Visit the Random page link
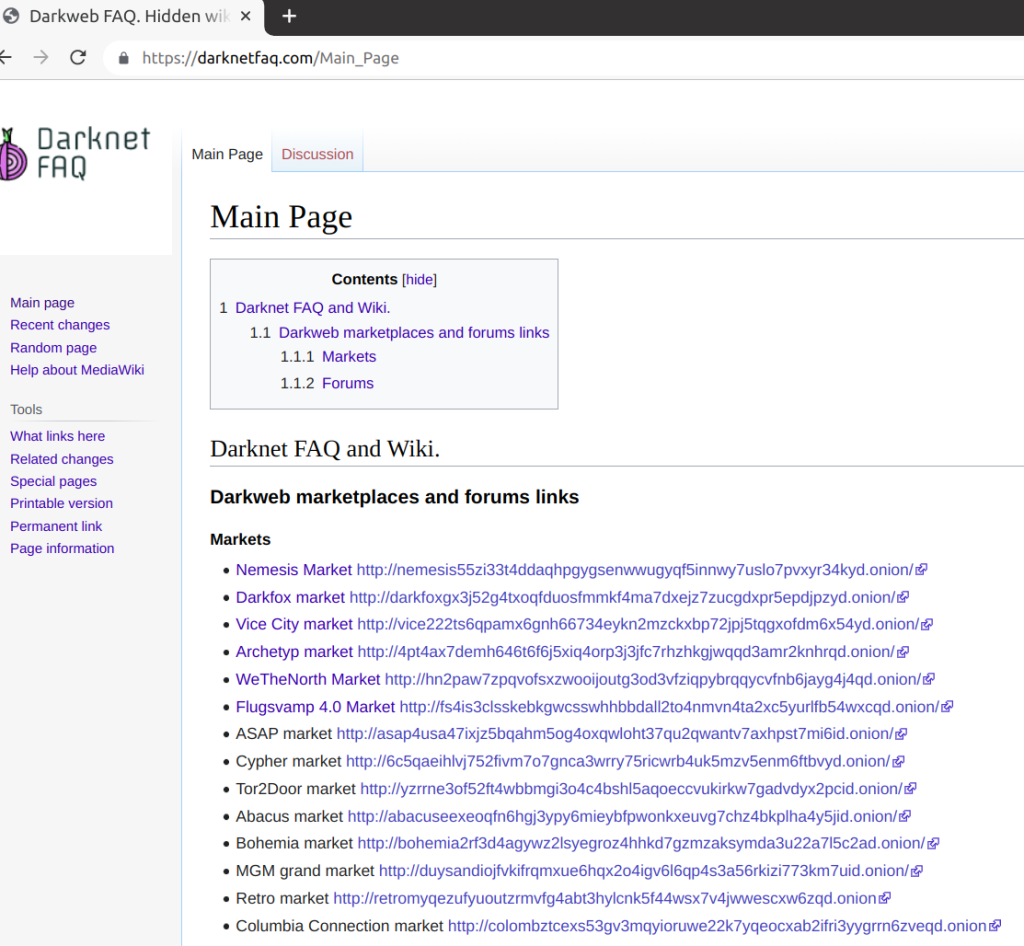The width and height of the screenshot is (1024, 946). click(53, 347)
